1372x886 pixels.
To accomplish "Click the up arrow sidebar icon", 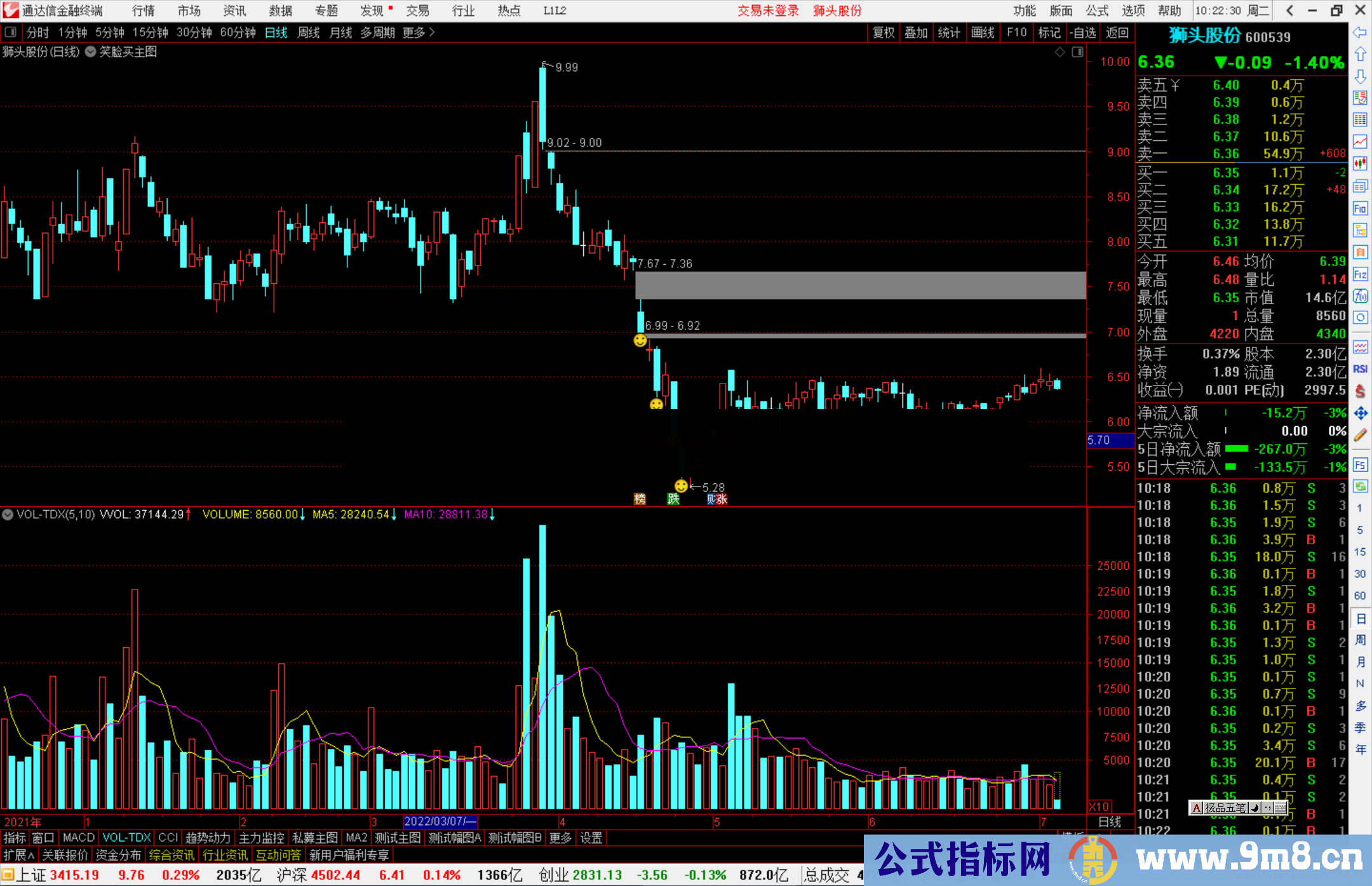I will tap(1360, 54).
